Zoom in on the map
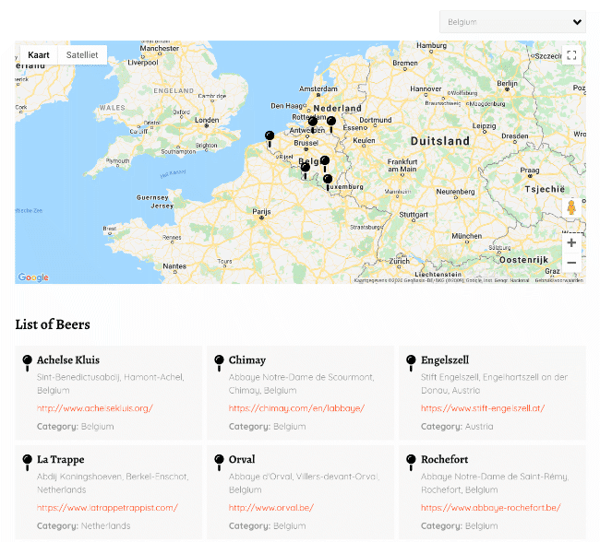 tap(571, 243)
